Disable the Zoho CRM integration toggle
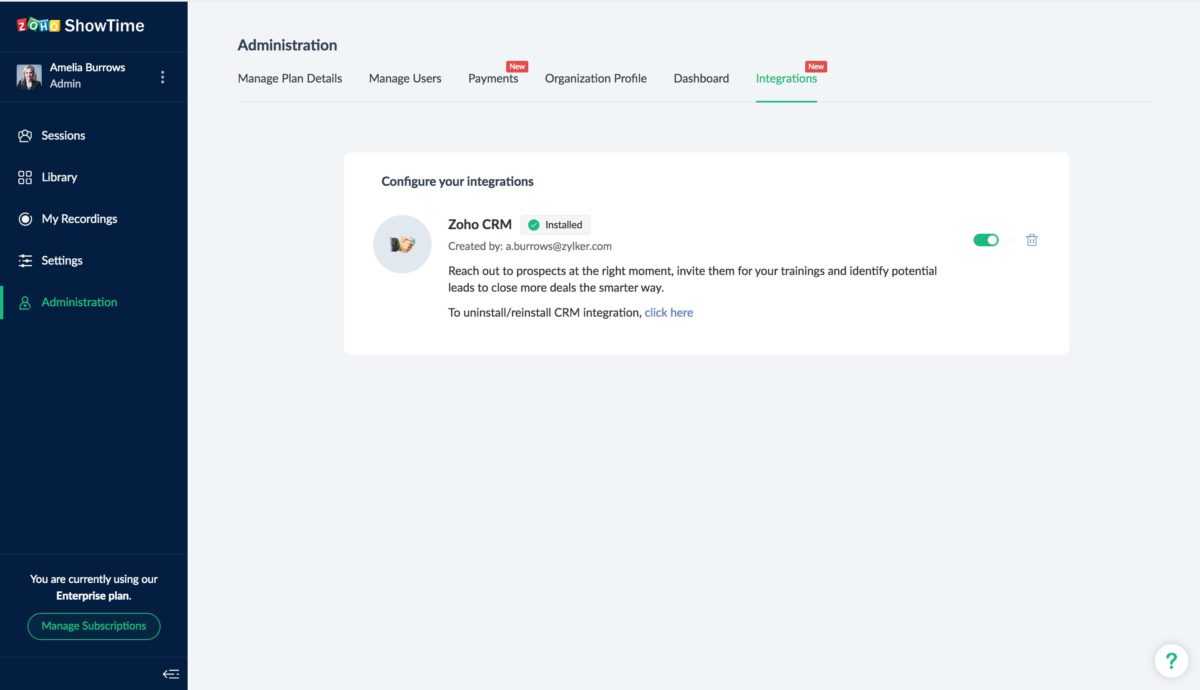This screenshot has height=690, width=1200. pyautogui.click(x=986, y=240)
